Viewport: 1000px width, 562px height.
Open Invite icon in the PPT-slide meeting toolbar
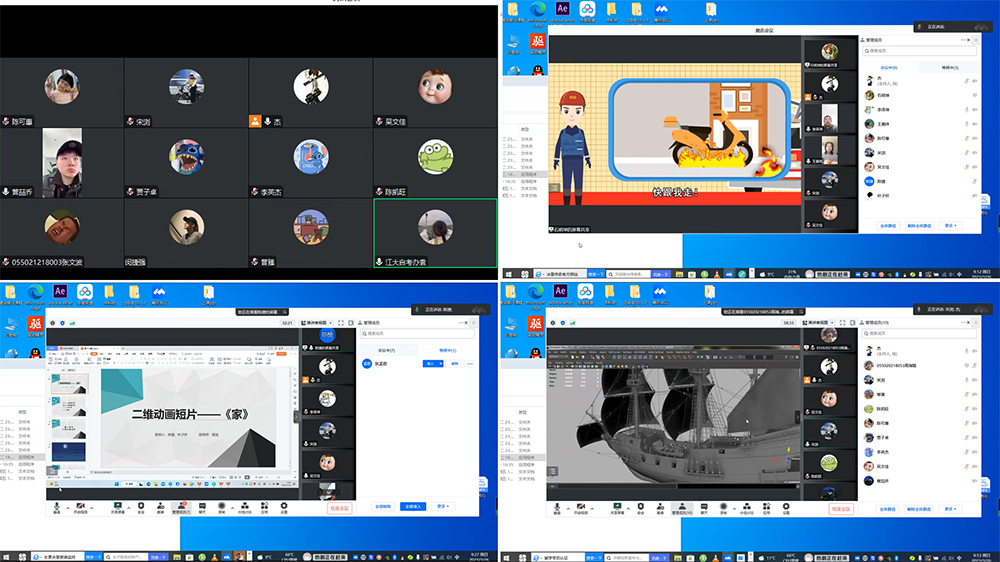[161, 507]
